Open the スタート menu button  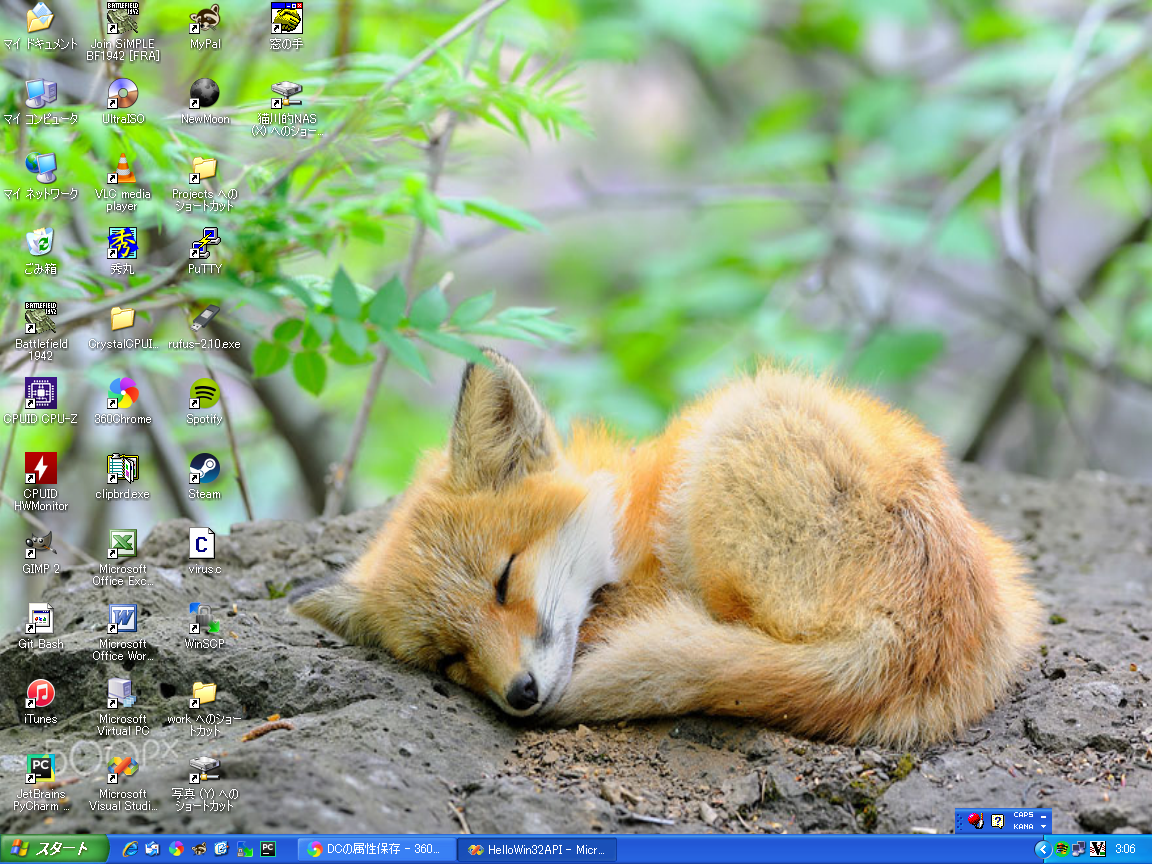[54, 849]
